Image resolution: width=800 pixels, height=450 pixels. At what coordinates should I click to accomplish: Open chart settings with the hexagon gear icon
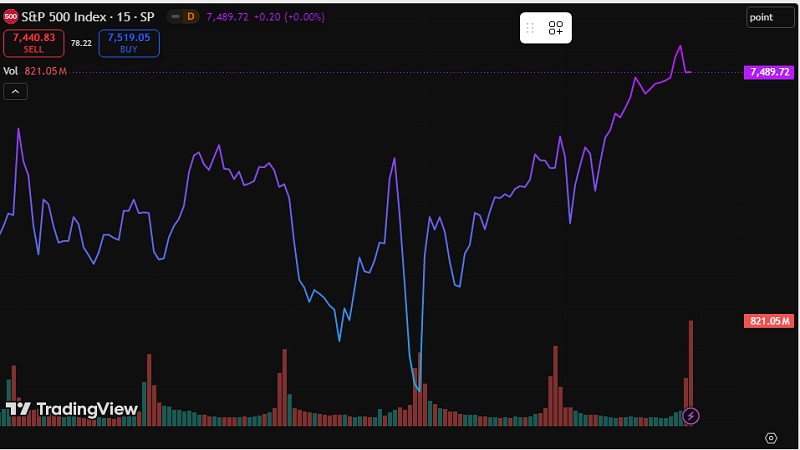[771, 438]
